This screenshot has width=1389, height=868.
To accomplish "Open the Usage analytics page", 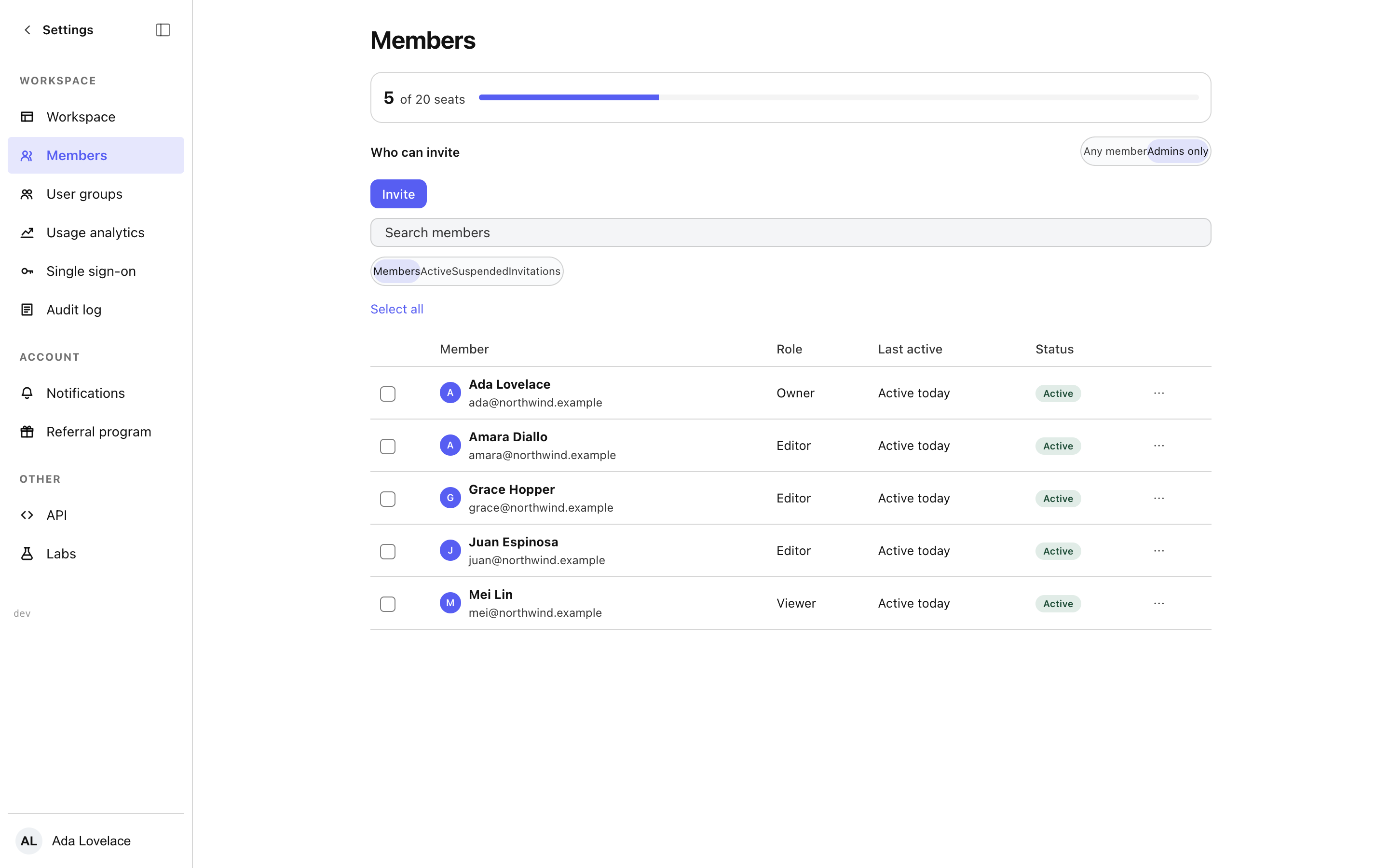I will coord(96,232).
